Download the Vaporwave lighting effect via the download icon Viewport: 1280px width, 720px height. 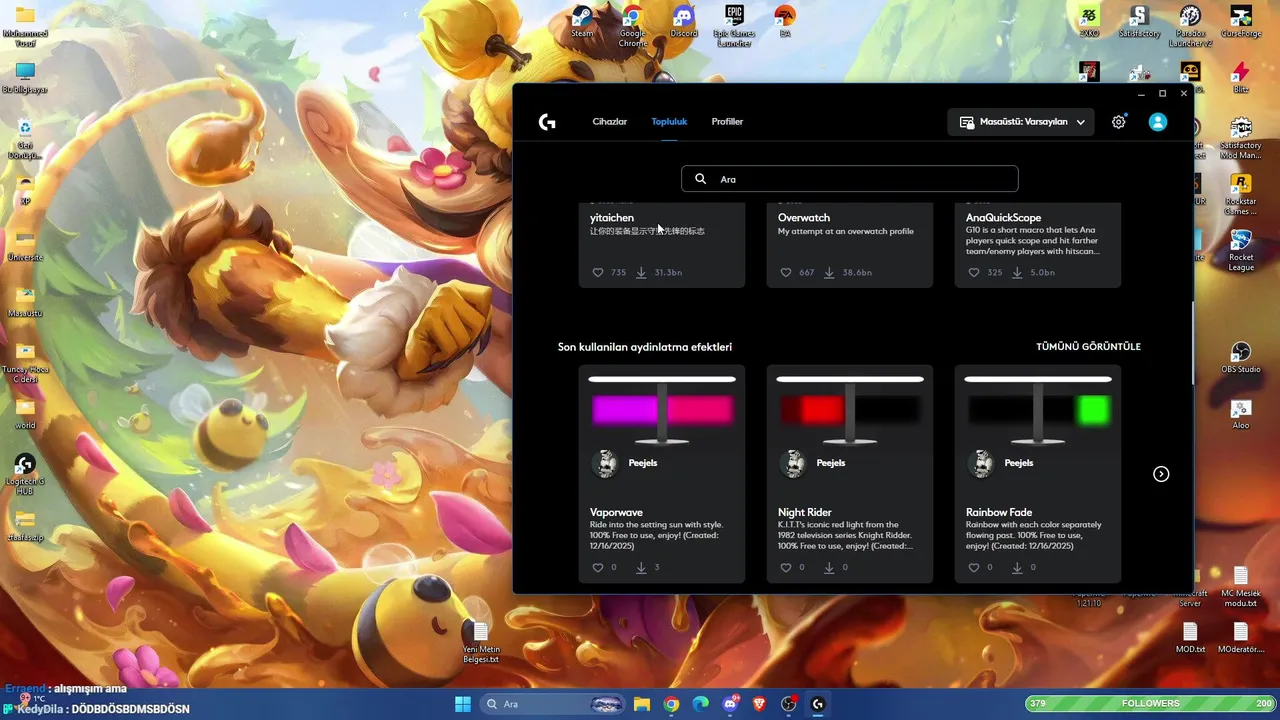pos(641,567)
